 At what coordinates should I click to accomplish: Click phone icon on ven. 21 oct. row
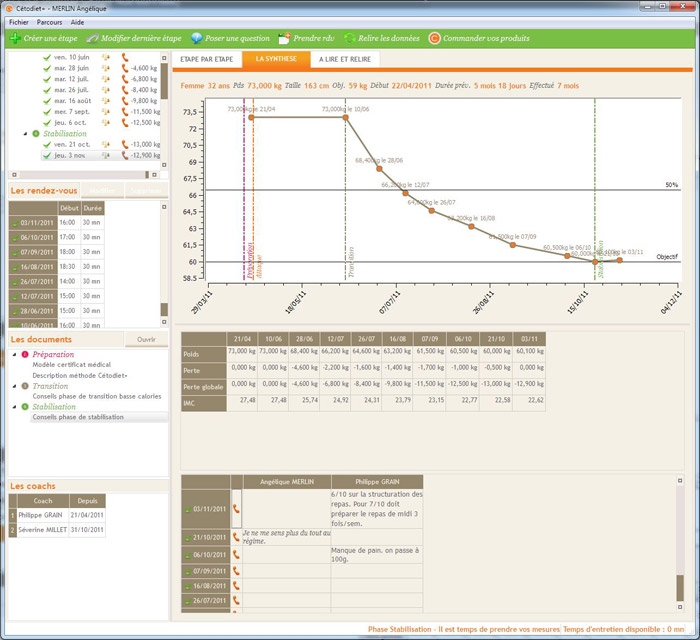pyautogui.click(x=125, y=145)
